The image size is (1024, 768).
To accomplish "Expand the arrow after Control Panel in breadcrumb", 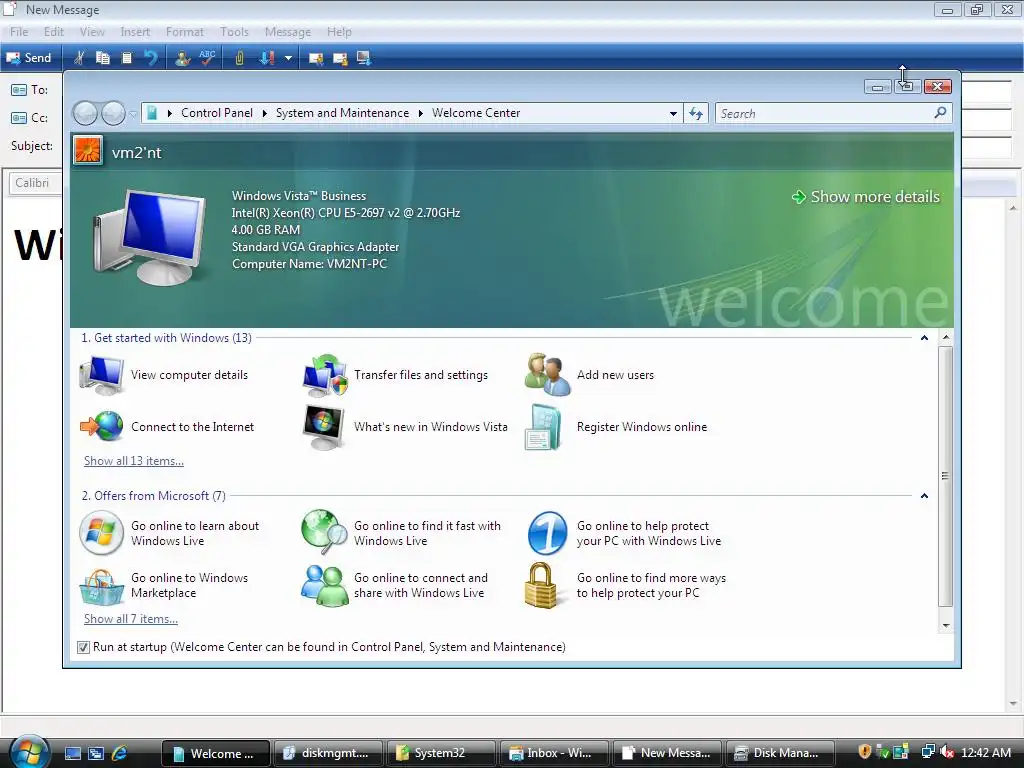I will [x=264, y=113].
